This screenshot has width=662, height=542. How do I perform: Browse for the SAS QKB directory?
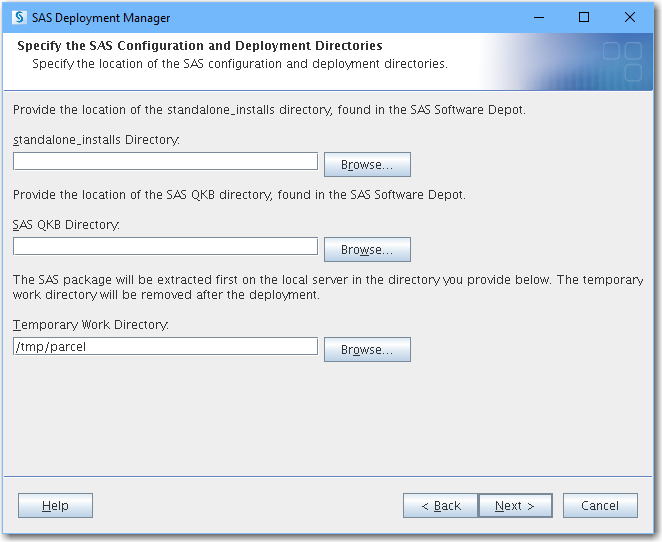(367, 250)
